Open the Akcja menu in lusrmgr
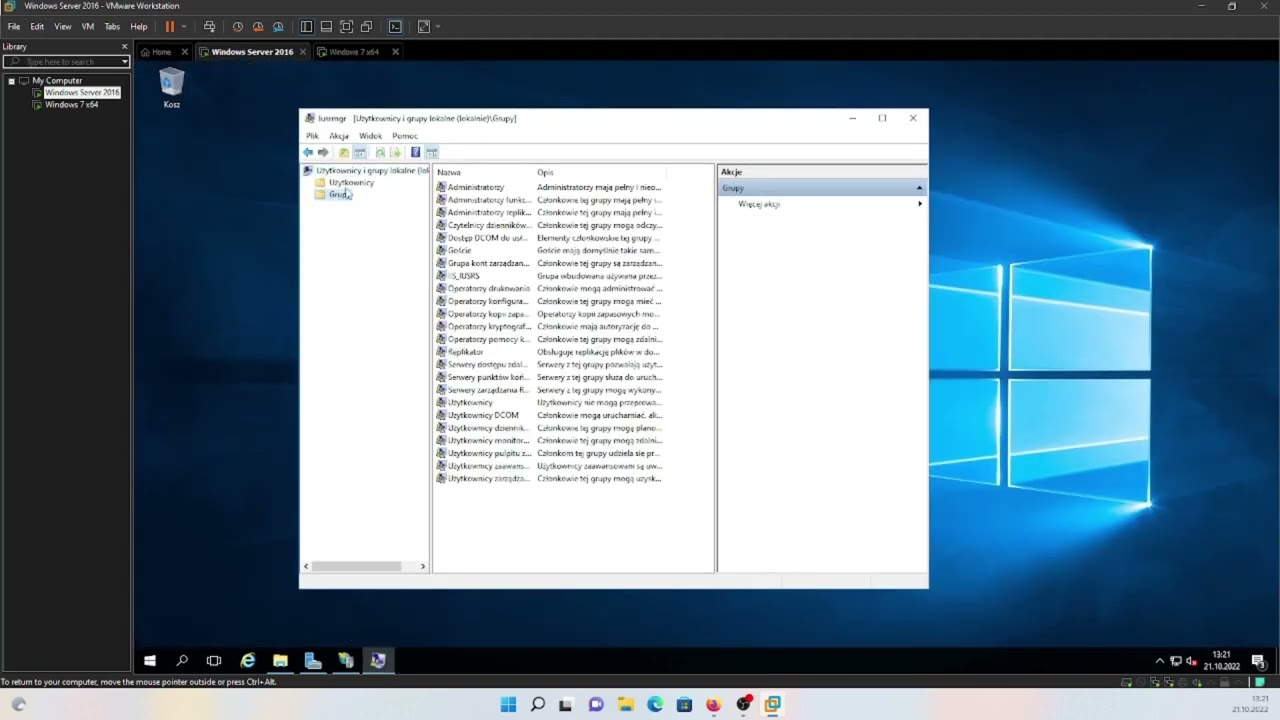Viewport: 1280px width, 720px height. click(x=339, y=136)
